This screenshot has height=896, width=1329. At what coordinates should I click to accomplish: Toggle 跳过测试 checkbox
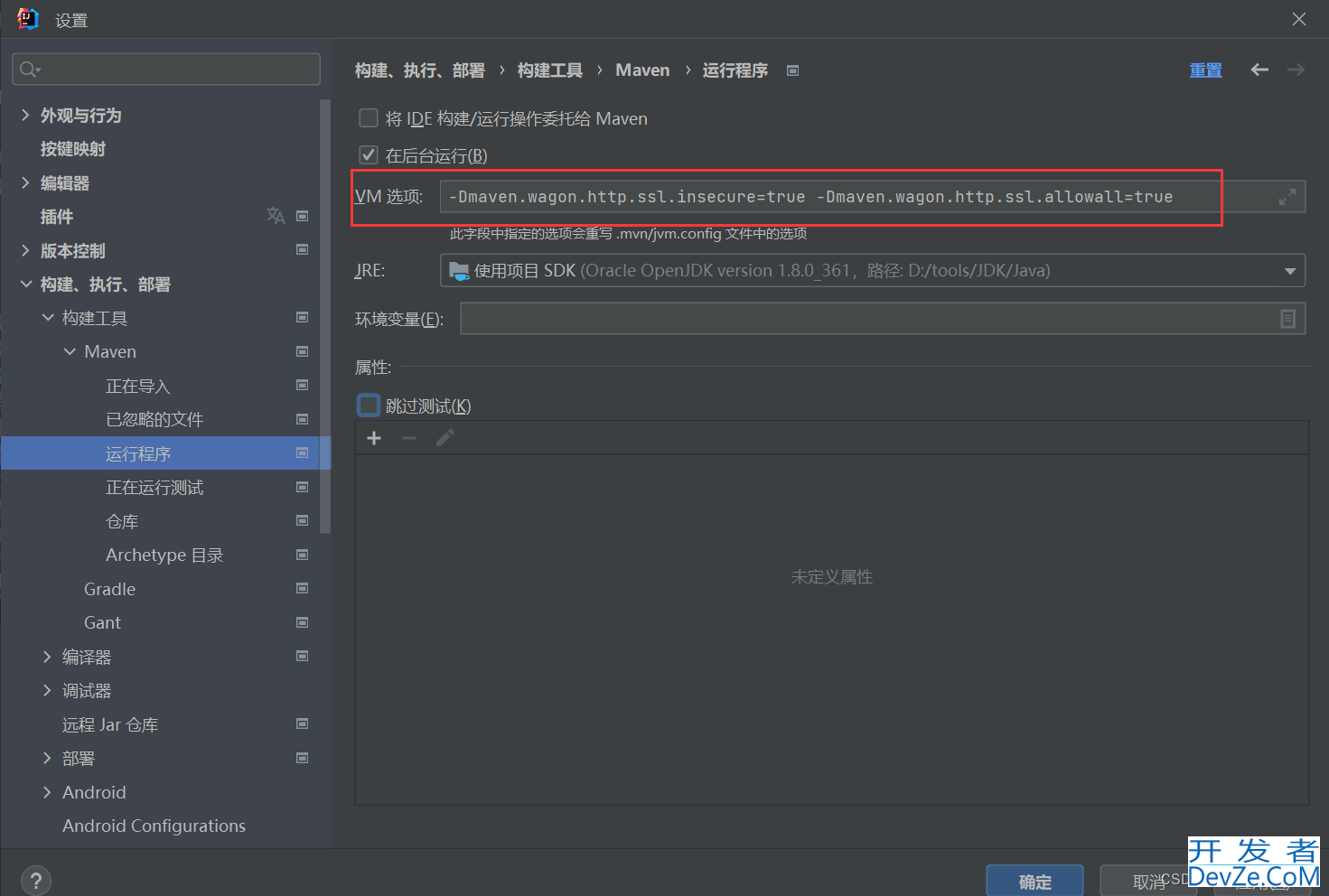click(369, 405)
